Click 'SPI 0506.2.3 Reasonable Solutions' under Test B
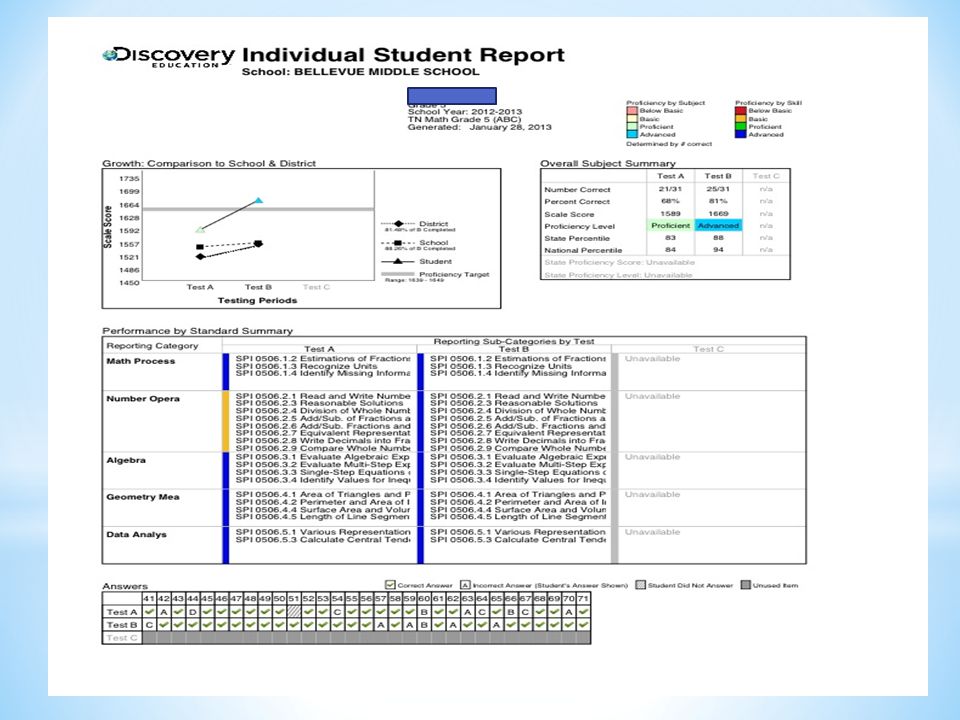960x720 pixels. [514, 403]
